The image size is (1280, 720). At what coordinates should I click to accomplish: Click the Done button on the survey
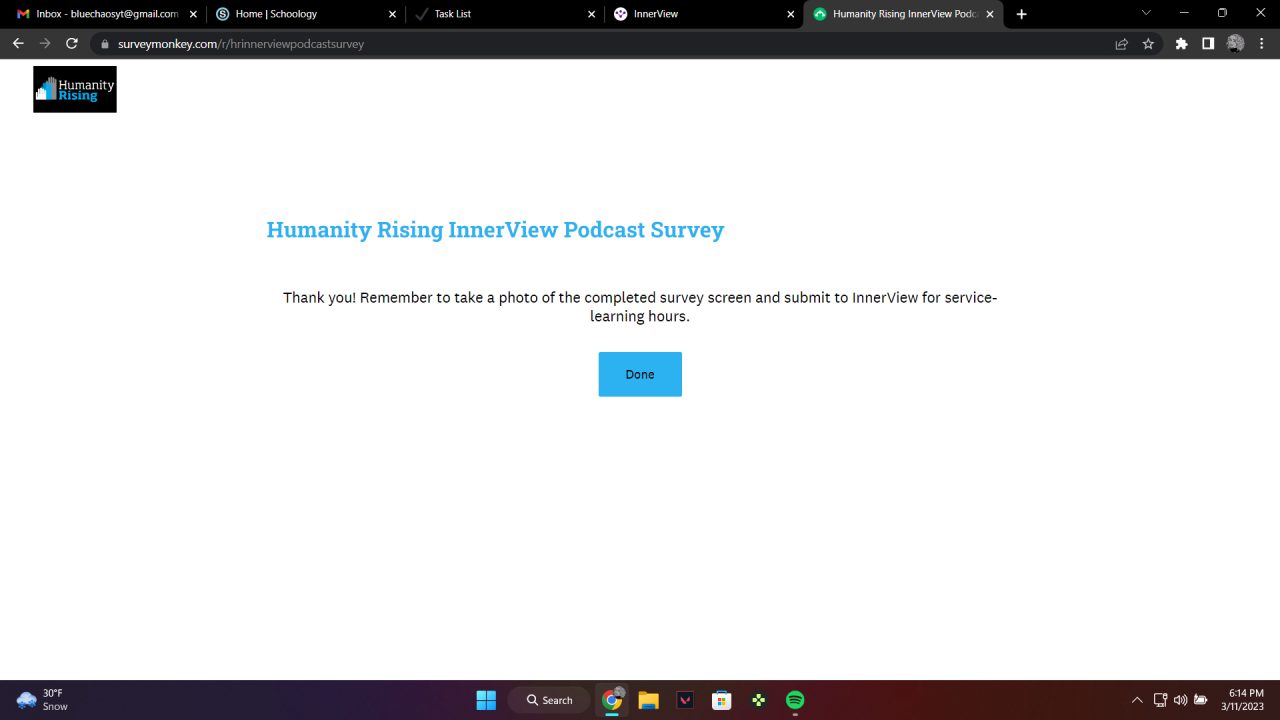point(640,374)
